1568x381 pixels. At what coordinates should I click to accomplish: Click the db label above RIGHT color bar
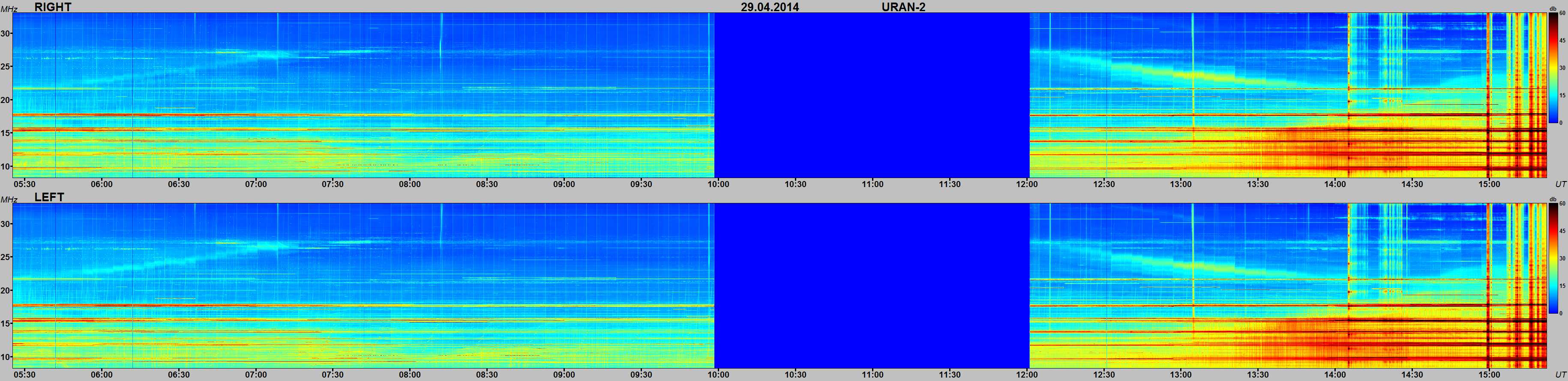pos(1552,9)
